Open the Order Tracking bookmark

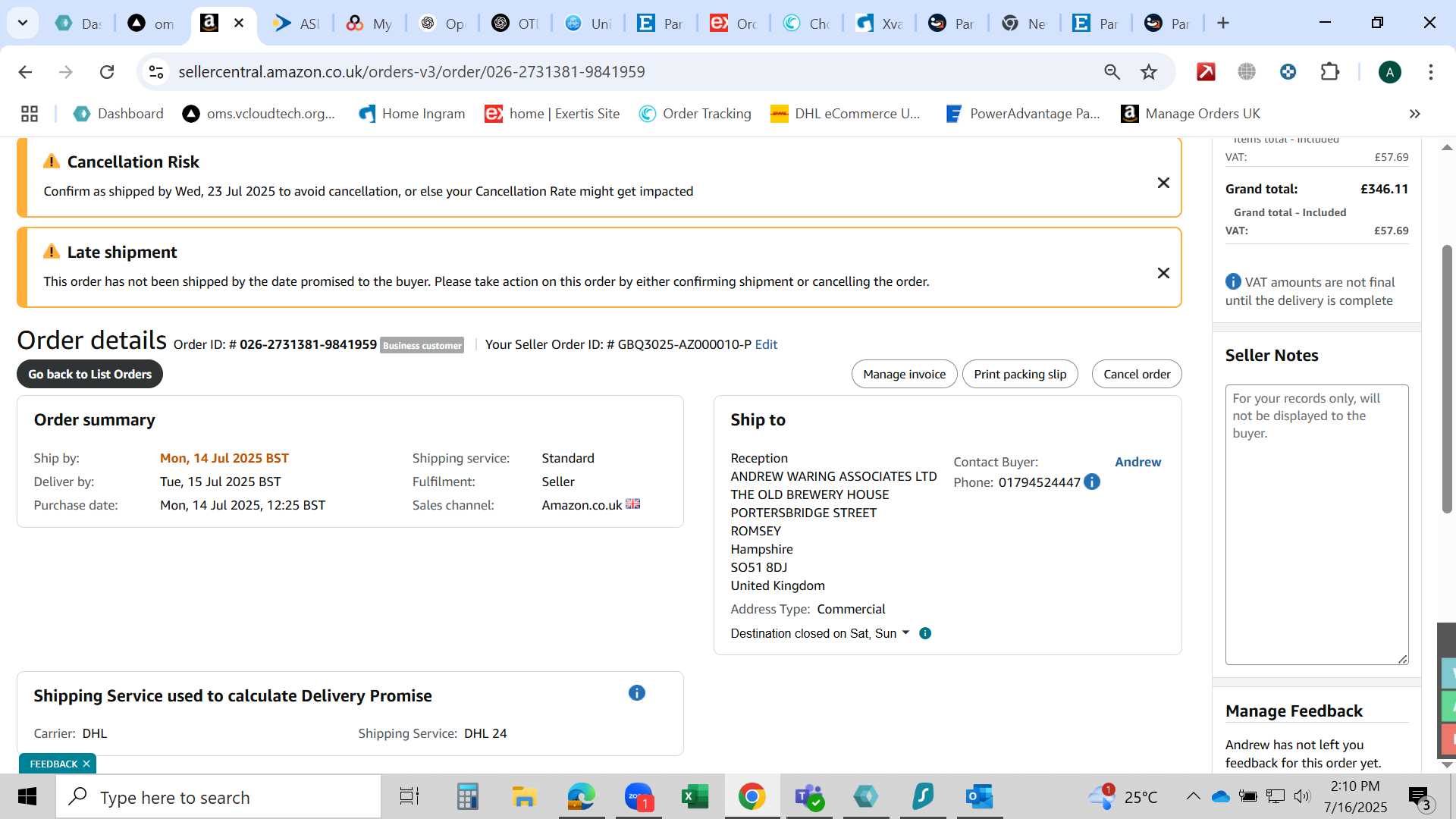tap(695, 114)
